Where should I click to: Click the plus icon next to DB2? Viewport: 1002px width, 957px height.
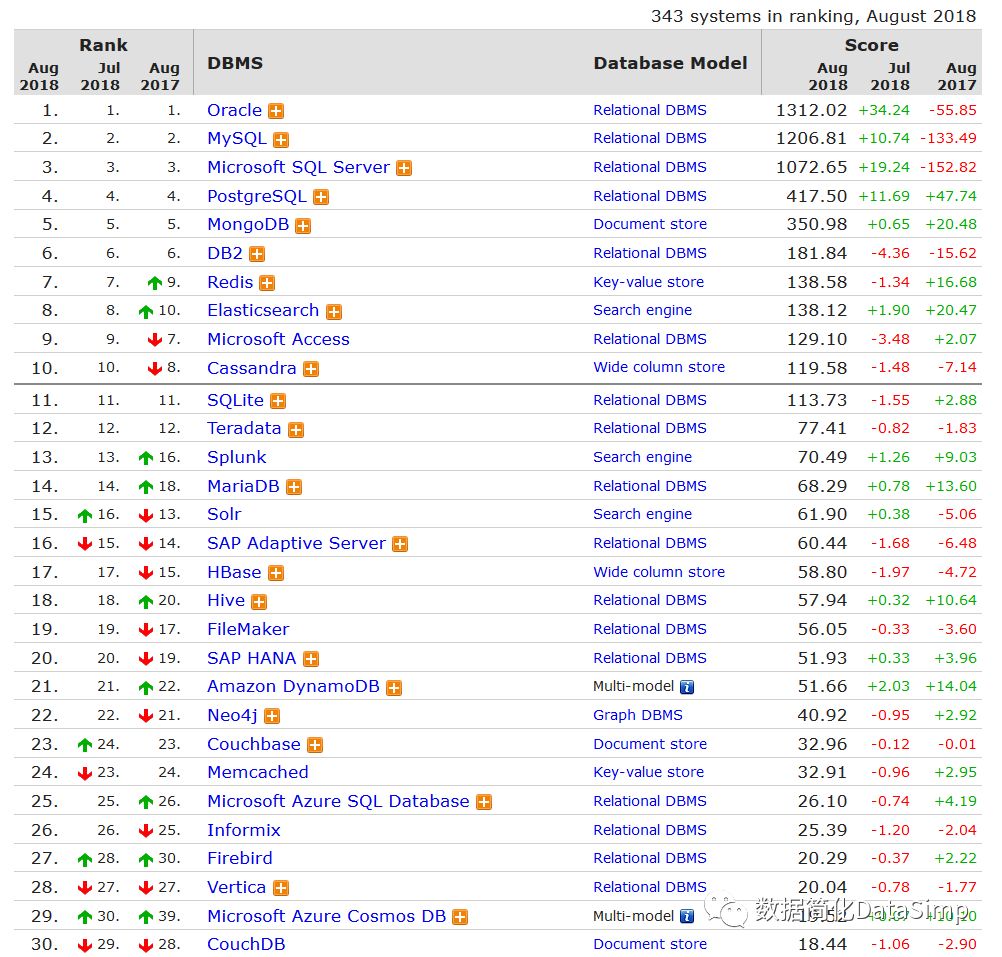[x=257, y=254]
